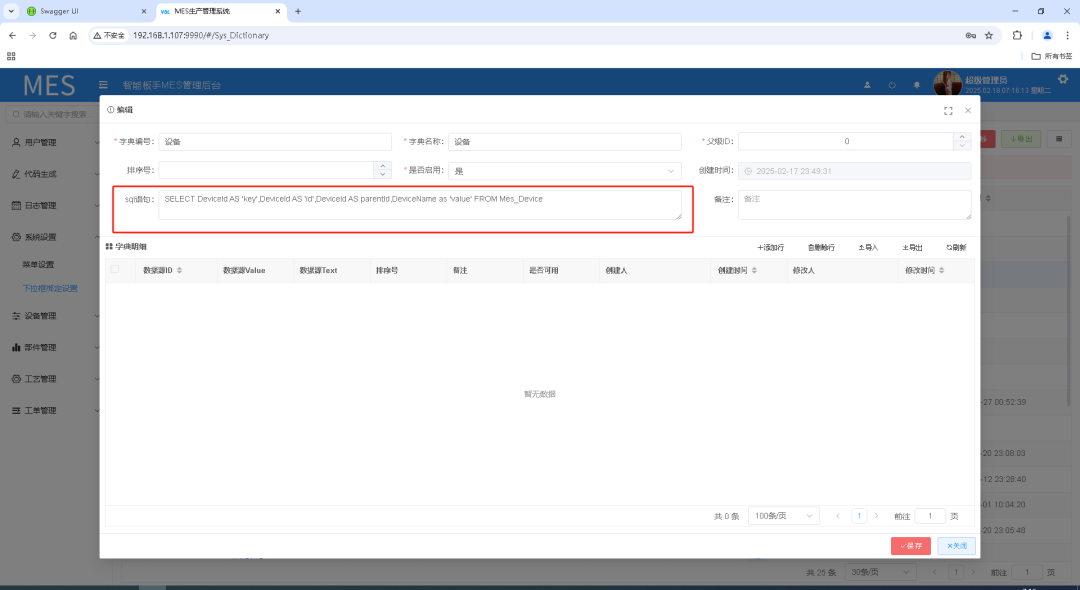Open the 设备管理 sidebar menu item
1080x590 pixels.
point(40,315)
